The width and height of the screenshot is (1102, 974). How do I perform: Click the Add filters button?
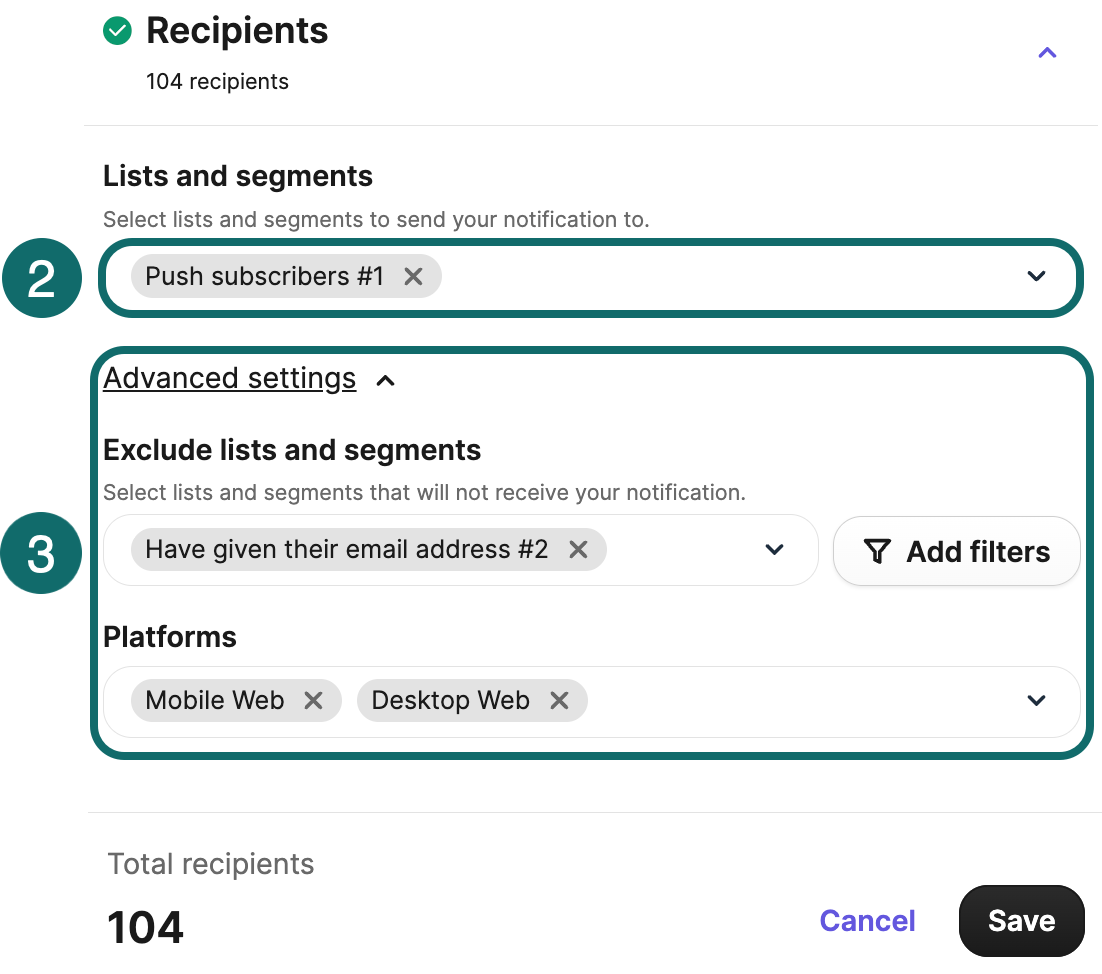956,551
